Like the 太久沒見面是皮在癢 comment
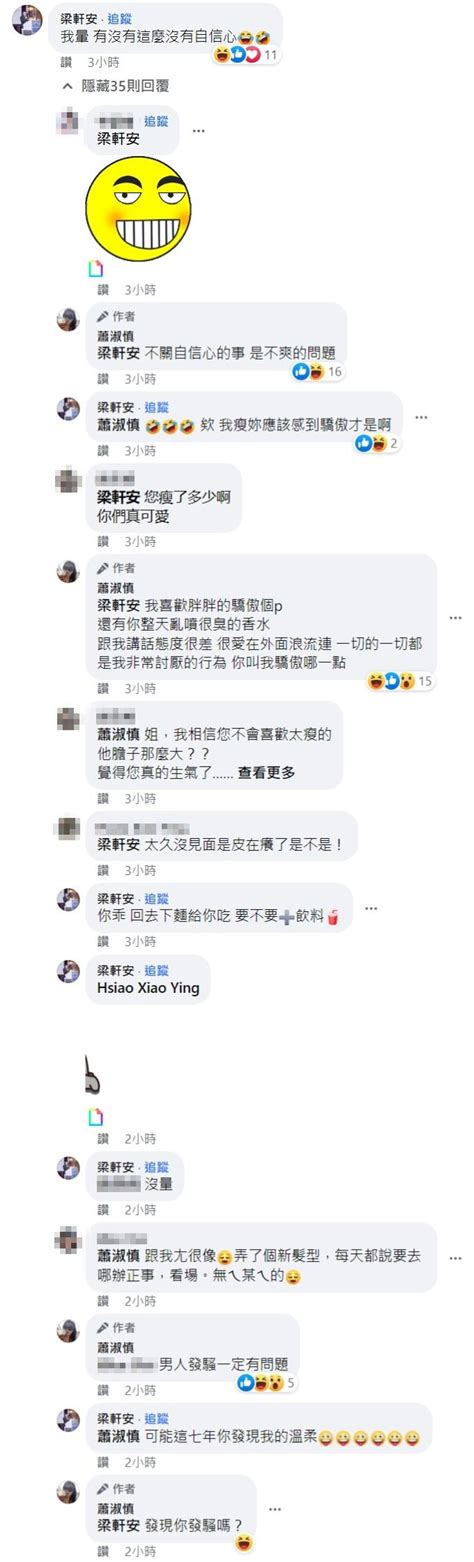The width and height of the screenshot is (474, 1562). (x=103, y=871)
